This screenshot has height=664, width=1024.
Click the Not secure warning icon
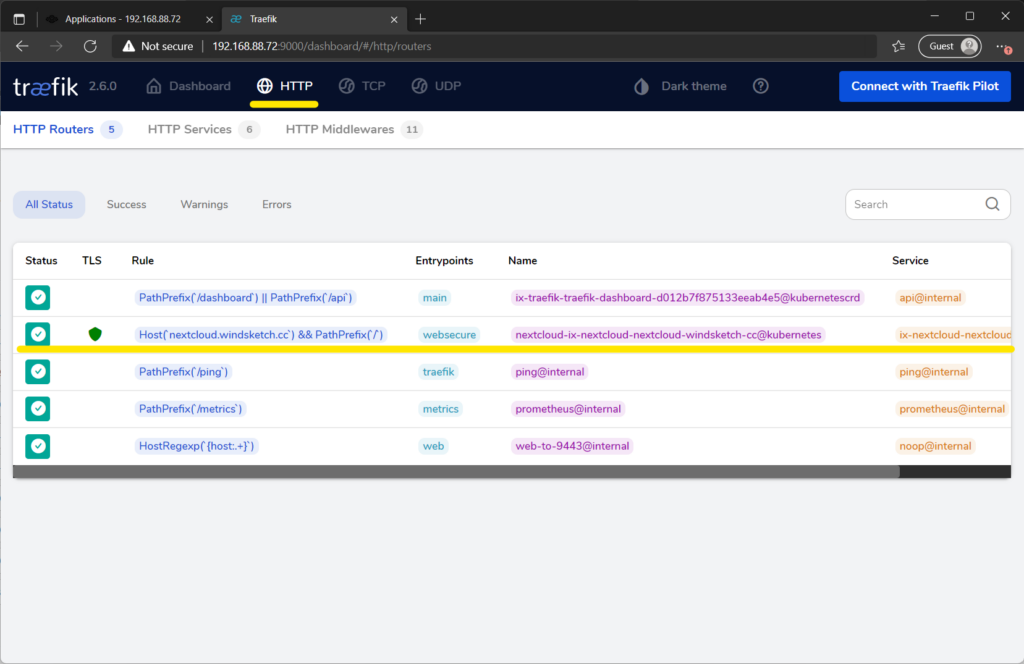pyautogui.click(x=129, y=46)
